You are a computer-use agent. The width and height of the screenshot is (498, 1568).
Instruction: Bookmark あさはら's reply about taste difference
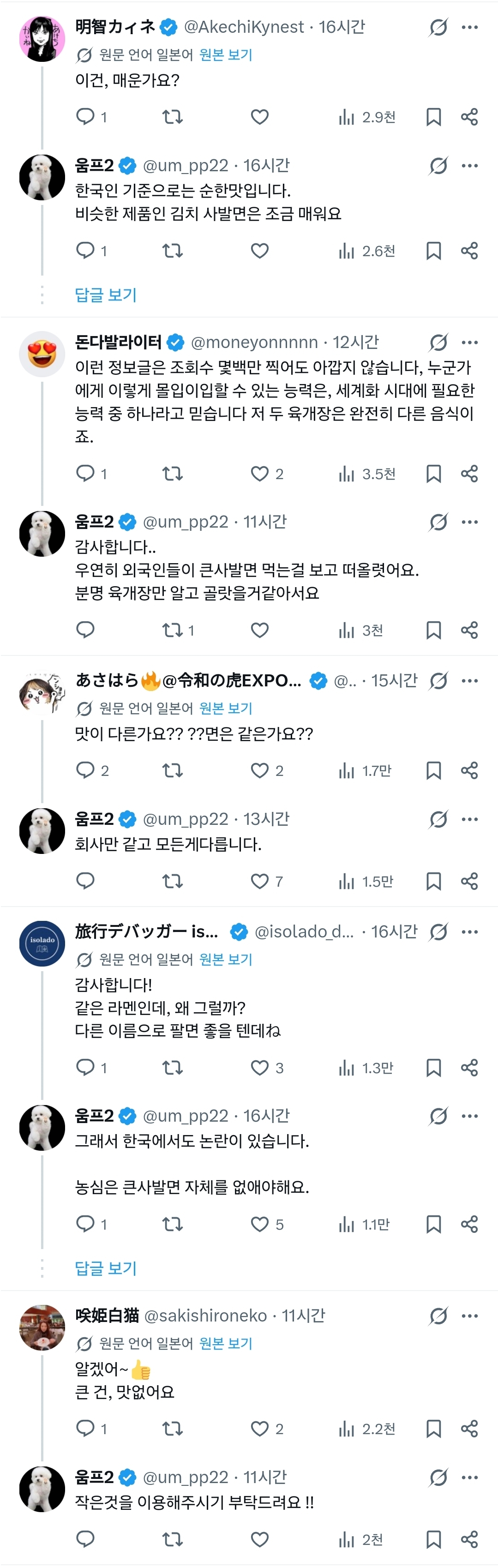click(433, 770)
